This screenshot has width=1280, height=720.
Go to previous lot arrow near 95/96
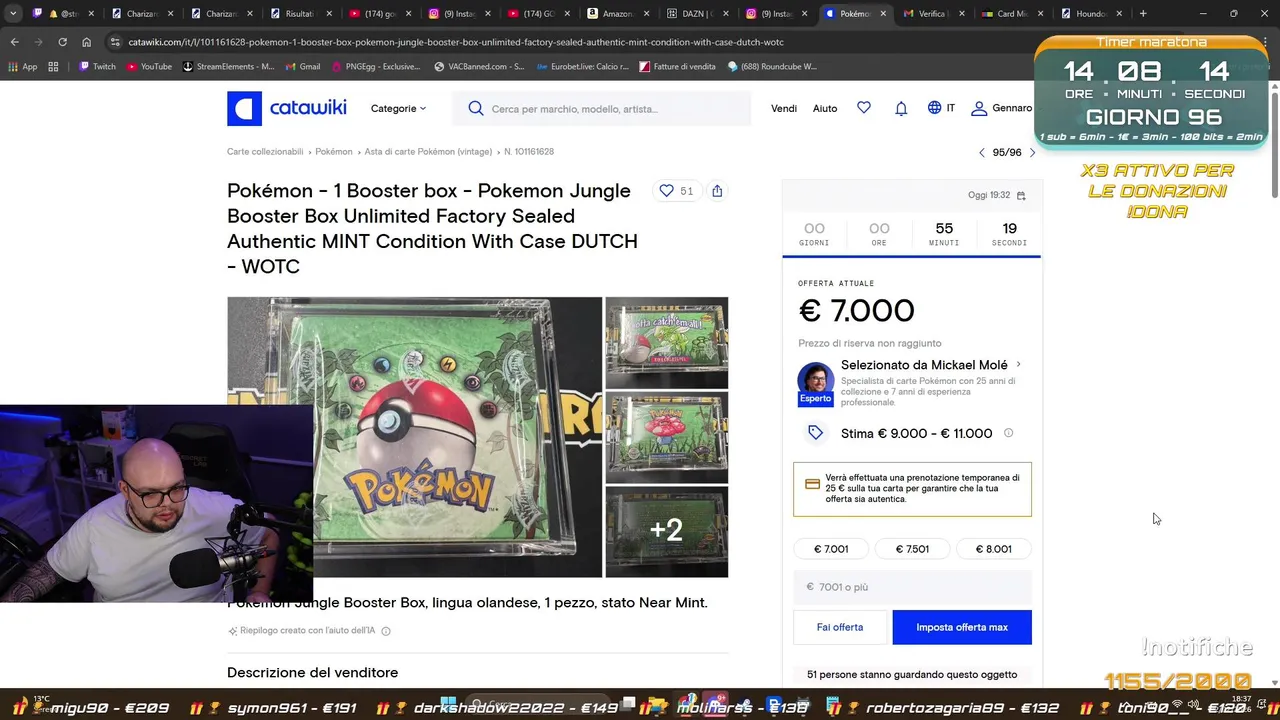point(982,153)
